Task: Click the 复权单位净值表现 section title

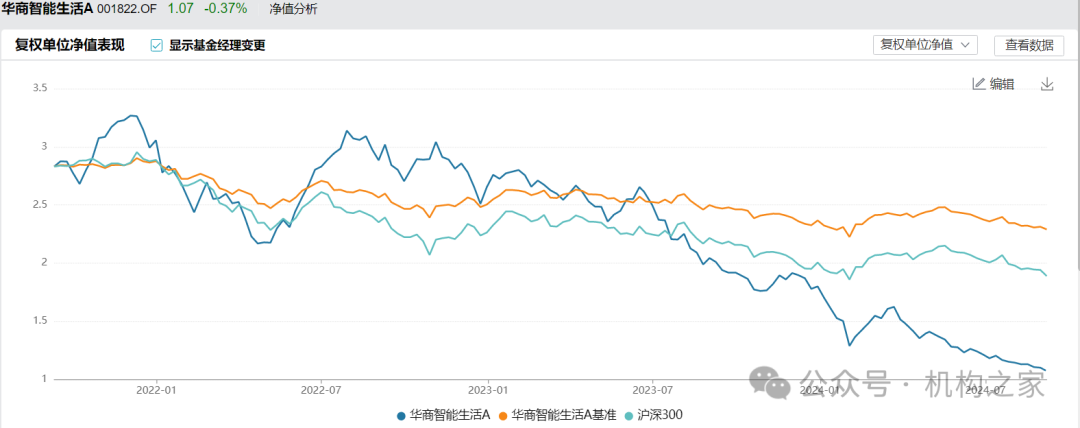Action: click(x=69, y=45)
